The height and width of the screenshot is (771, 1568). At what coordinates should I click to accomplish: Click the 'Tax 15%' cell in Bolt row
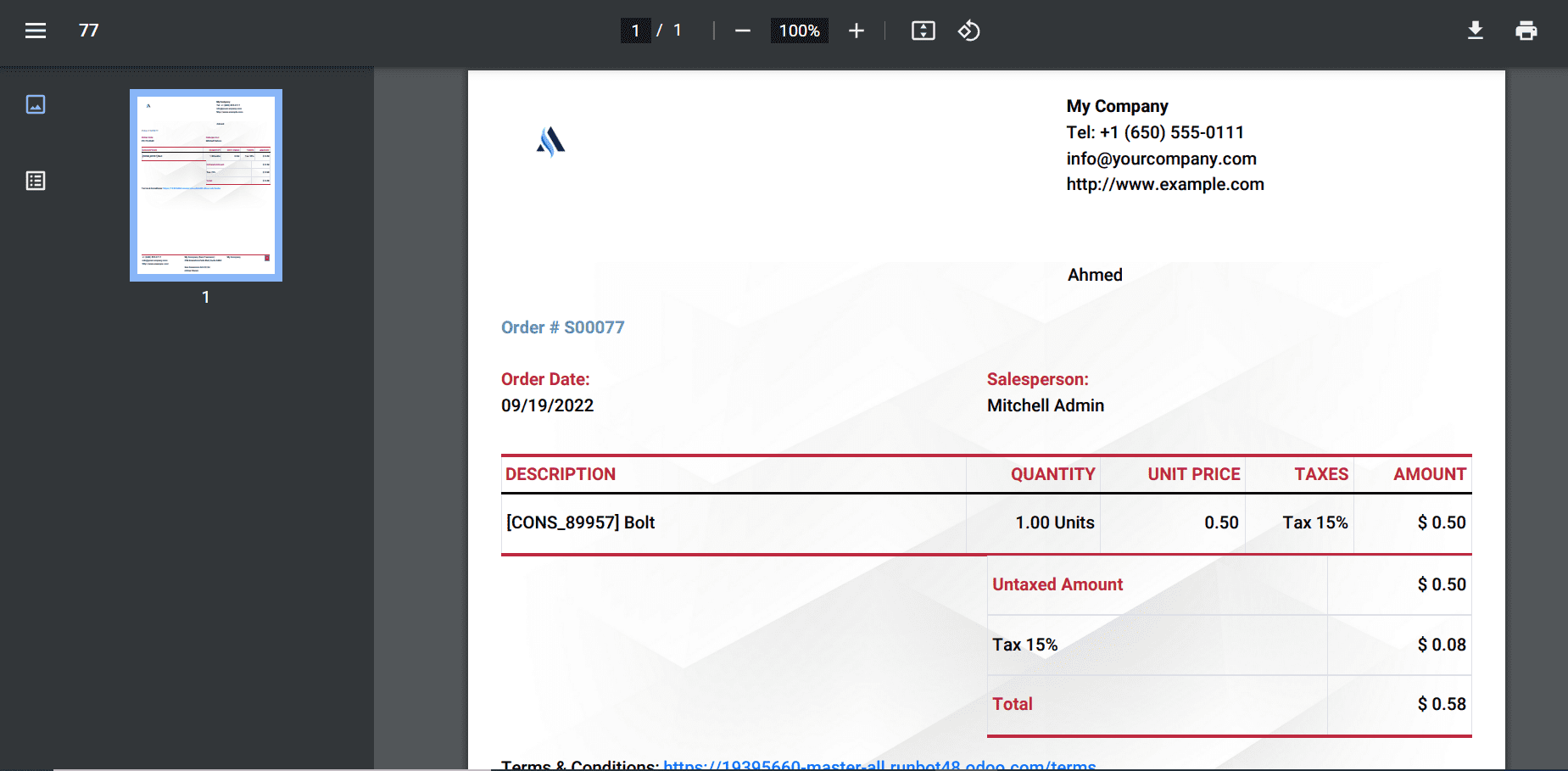pyautogui.click(x=1314, y=522)
